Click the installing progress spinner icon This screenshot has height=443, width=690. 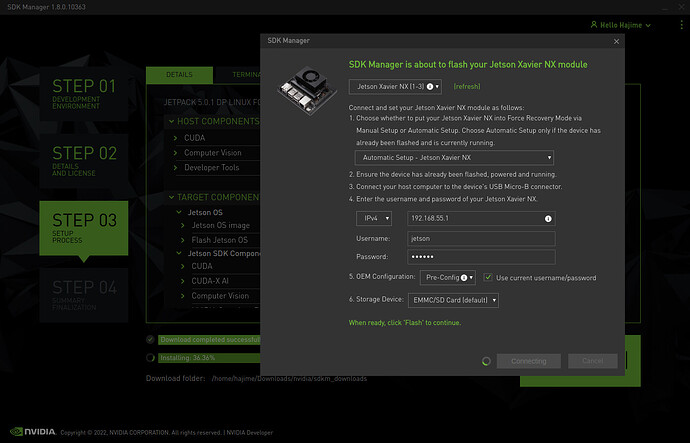150,358
